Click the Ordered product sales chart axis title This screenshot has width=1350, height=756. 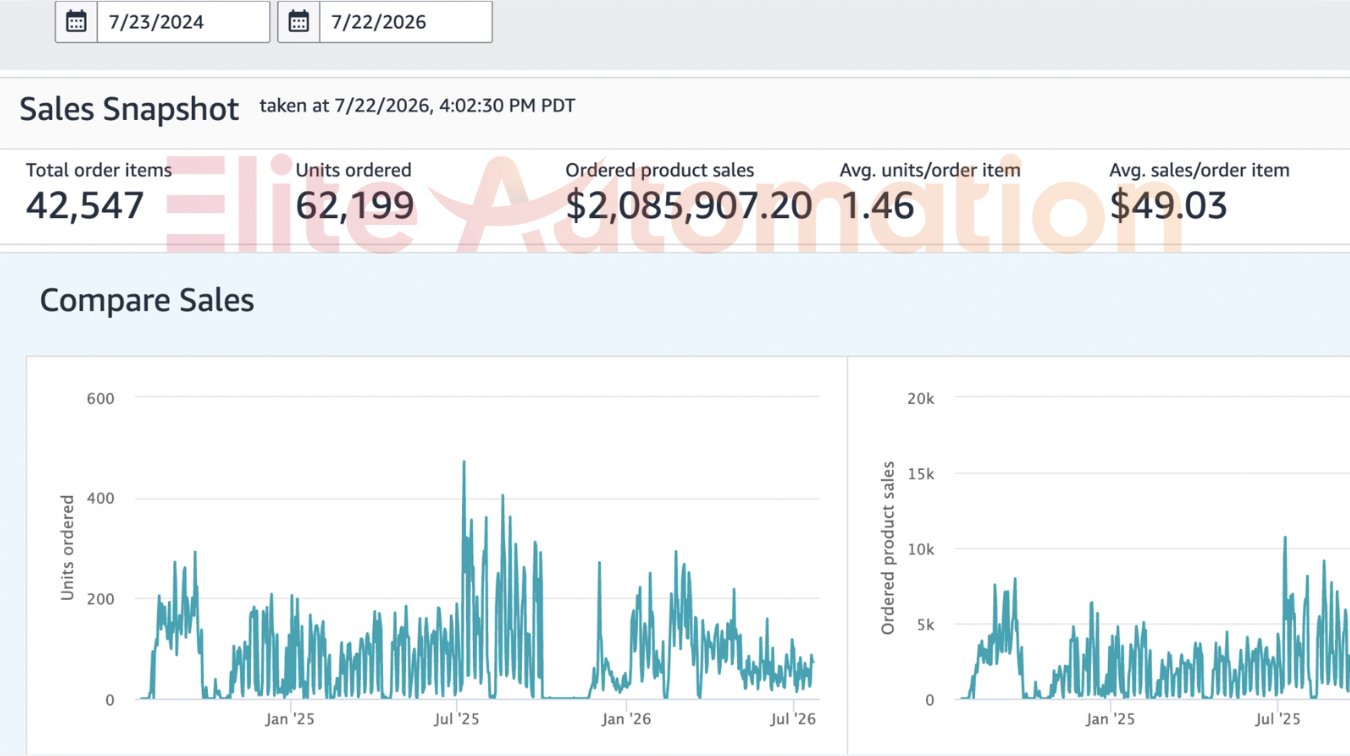point(888,548)
